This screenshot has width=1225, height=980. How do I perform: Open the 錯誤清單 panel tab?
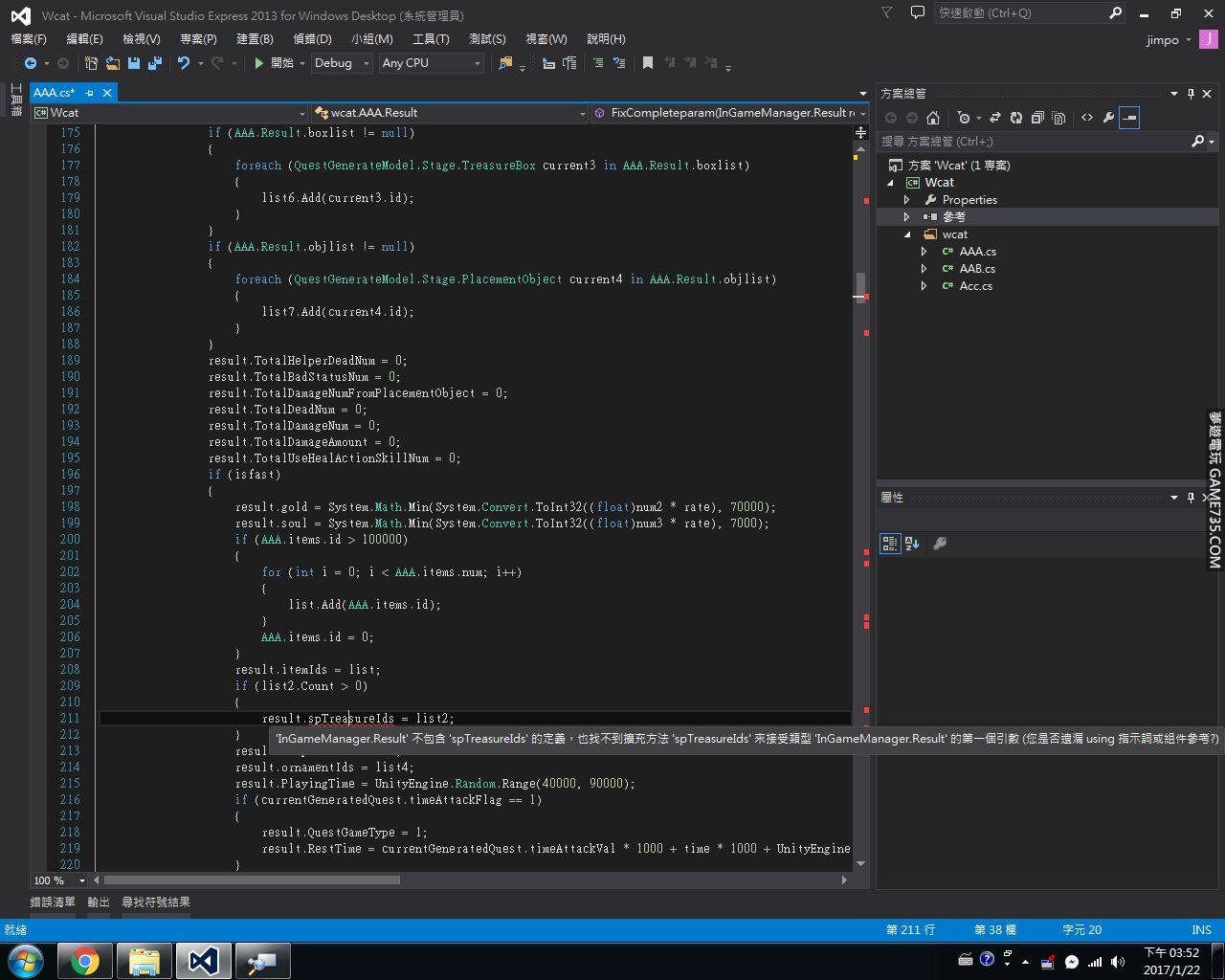(53, 902)
